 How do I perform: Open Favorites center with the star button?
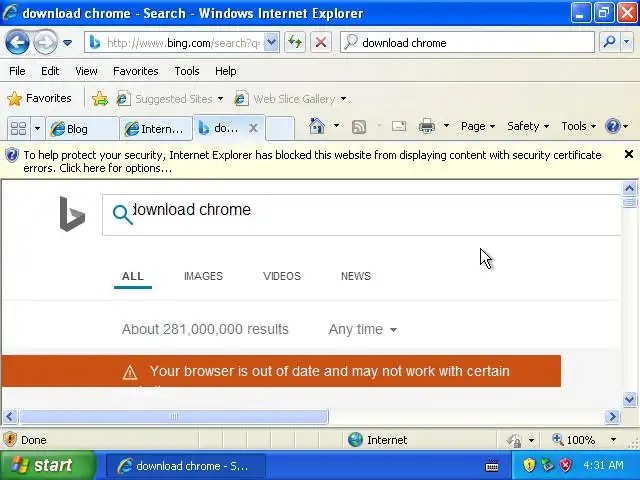click(x=40, y=98)
